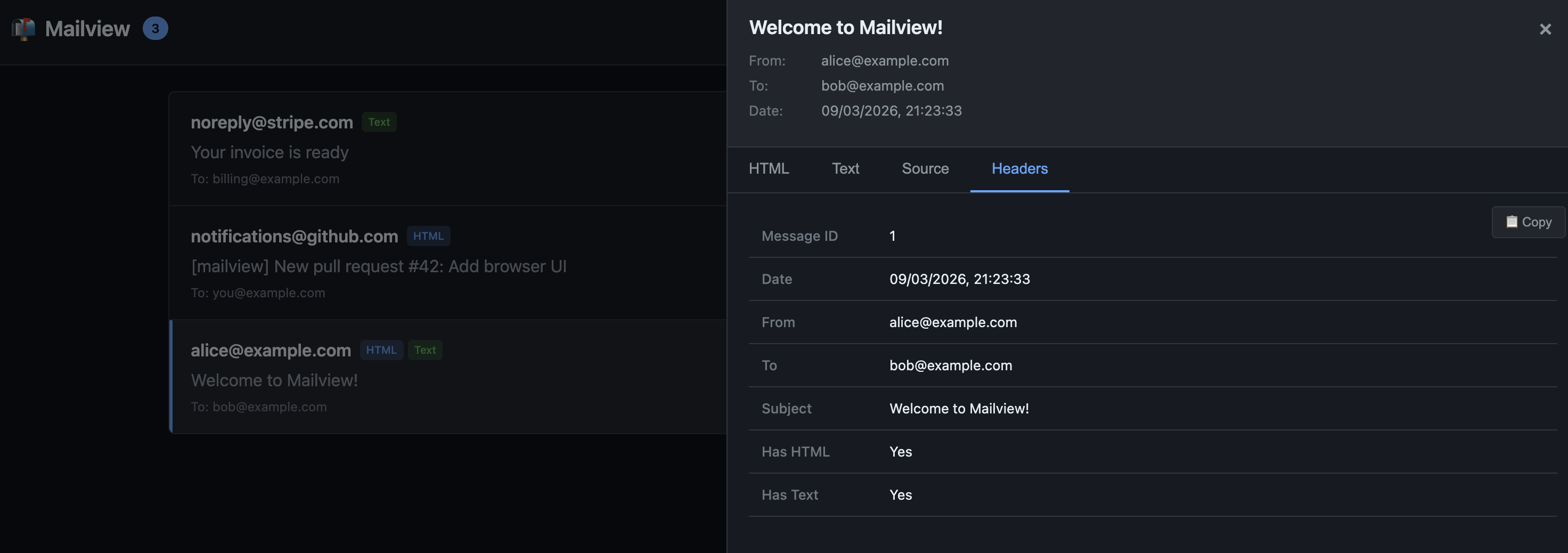Copy headers using the Copy button

point(1528,222)
